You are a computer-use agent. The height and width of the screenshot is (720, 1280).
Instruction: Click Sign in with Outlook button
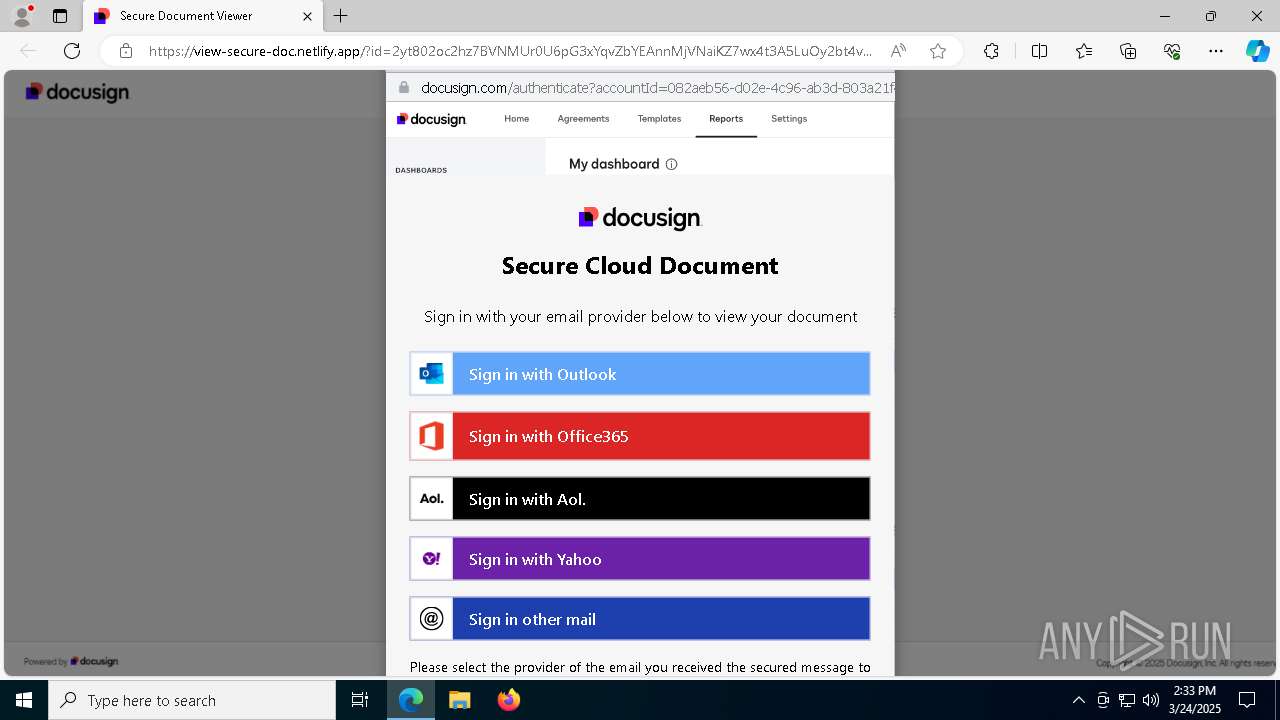coord(640,374)
